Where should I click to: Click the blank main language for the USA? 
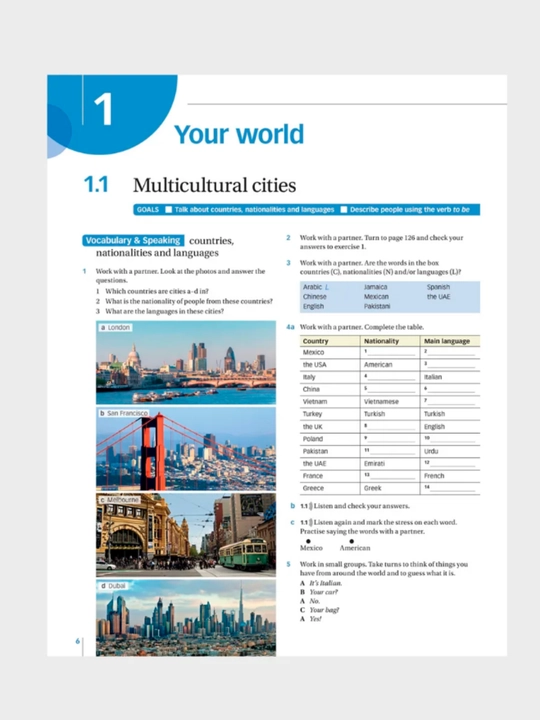(450, 365)
